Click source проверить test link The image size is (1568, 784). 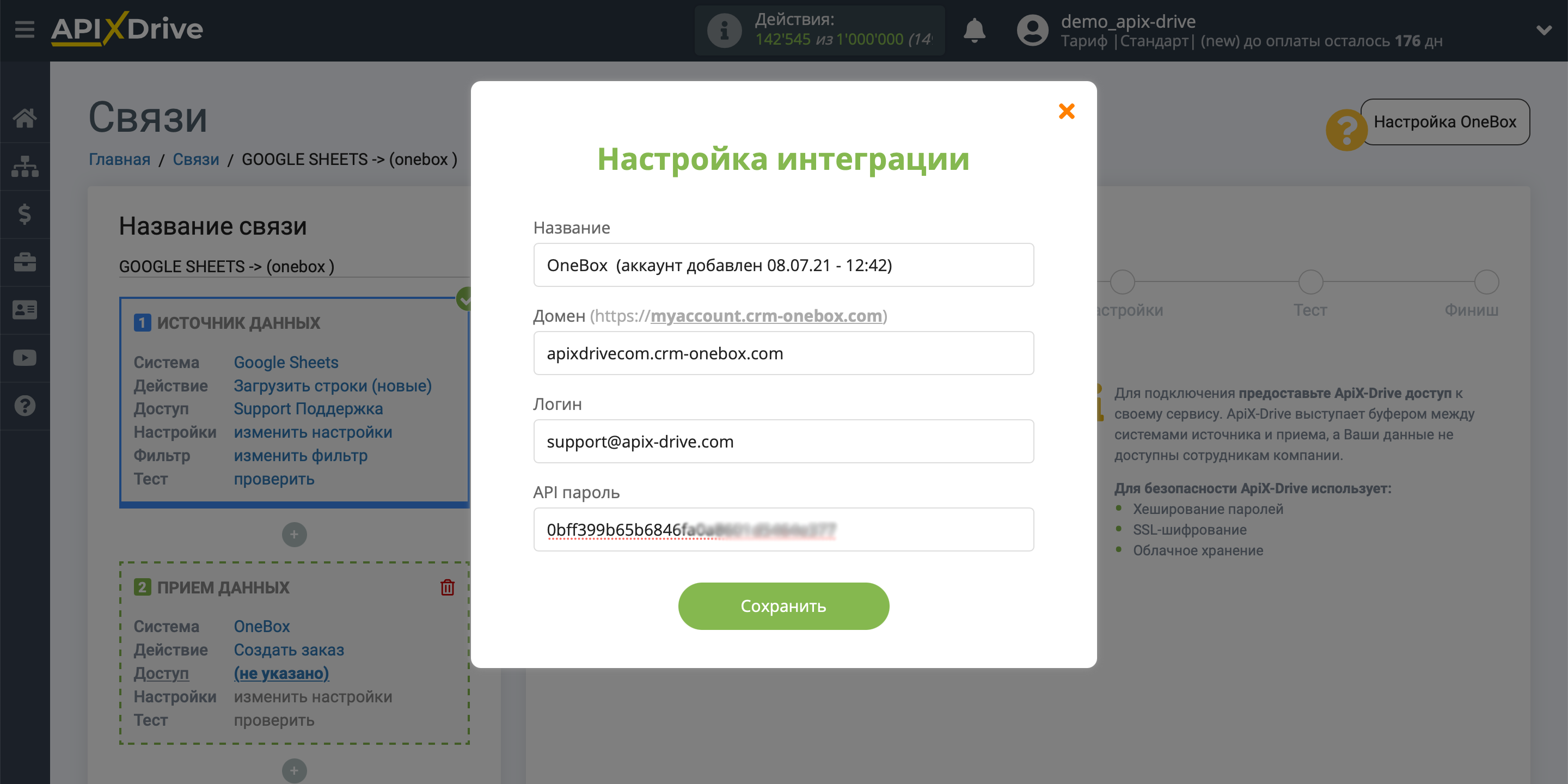click(x=274, y=479)
